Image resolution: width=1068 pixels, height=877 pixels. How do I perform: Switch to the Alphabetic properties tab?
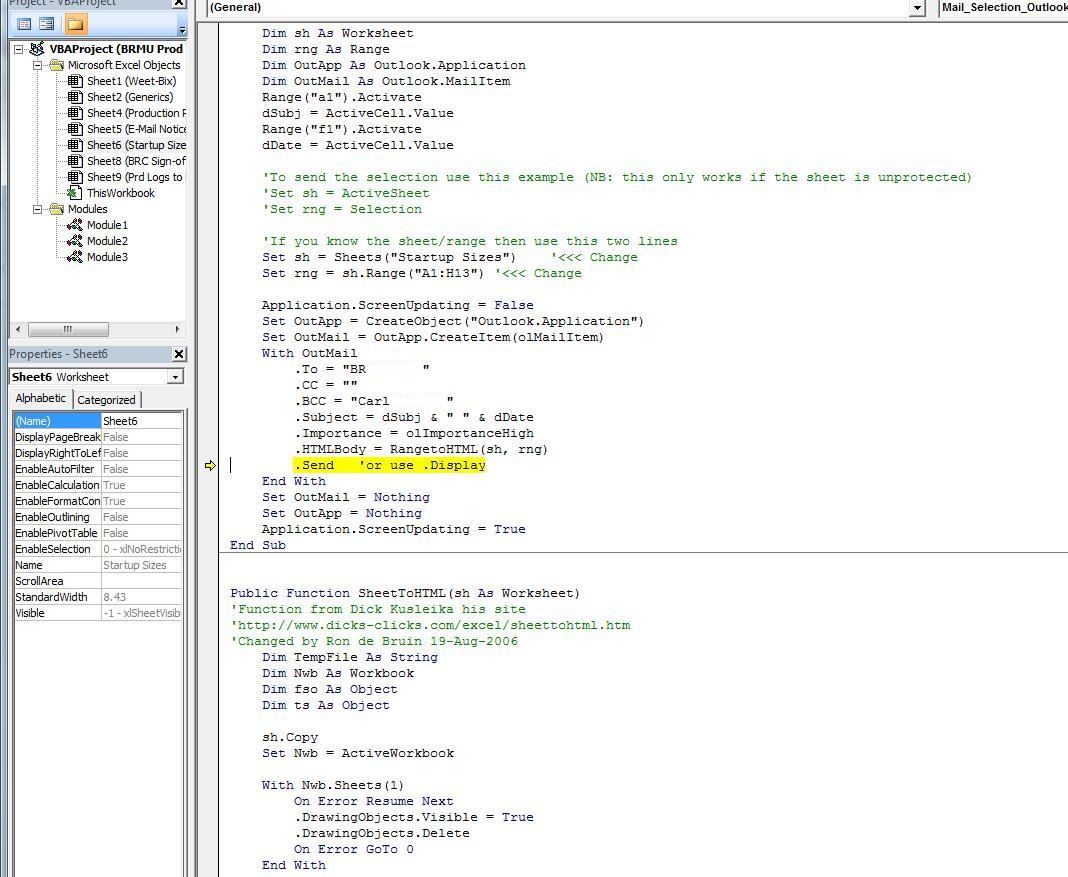click(41, 398)
